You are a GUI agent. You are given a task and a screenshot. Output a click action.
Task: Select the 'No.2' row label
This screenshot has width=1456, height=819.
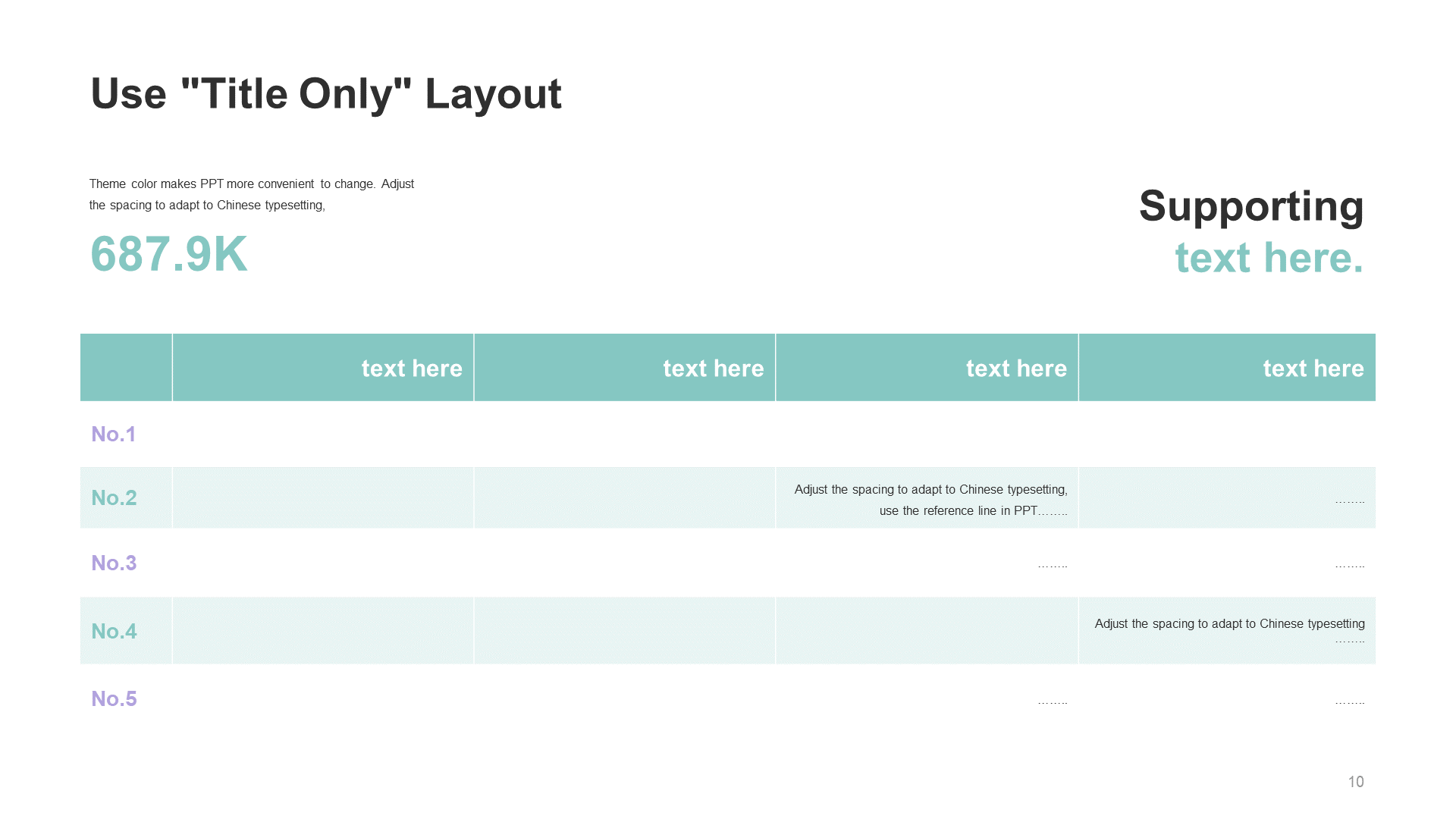(x=114, y=497)
